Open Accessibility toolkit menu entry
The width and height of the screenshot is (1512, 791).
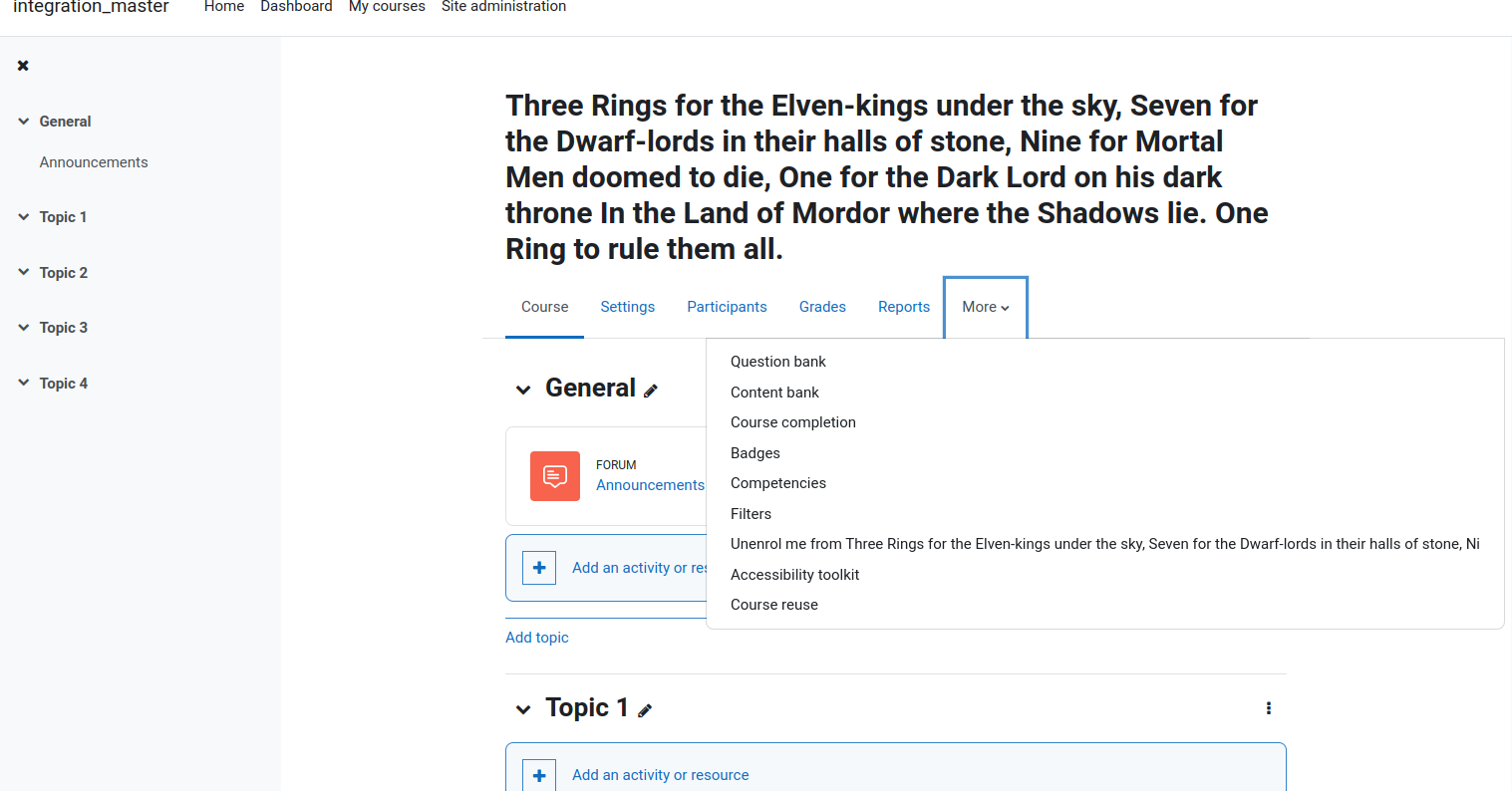[795, 575]
